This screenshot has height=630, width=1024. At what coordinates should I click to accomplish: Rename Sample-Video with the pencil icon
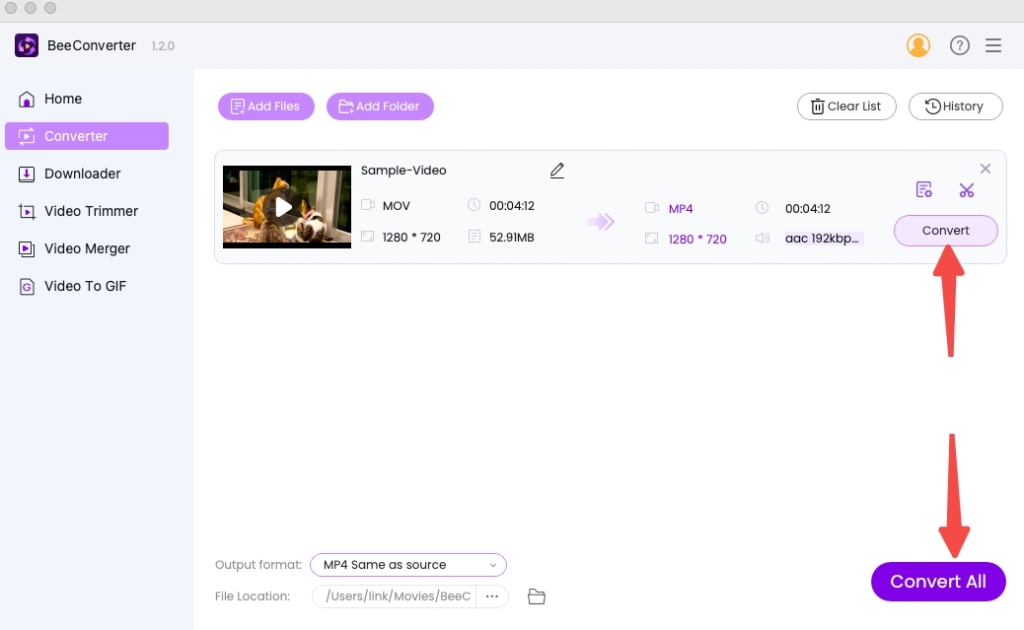[x=557, y=170]
